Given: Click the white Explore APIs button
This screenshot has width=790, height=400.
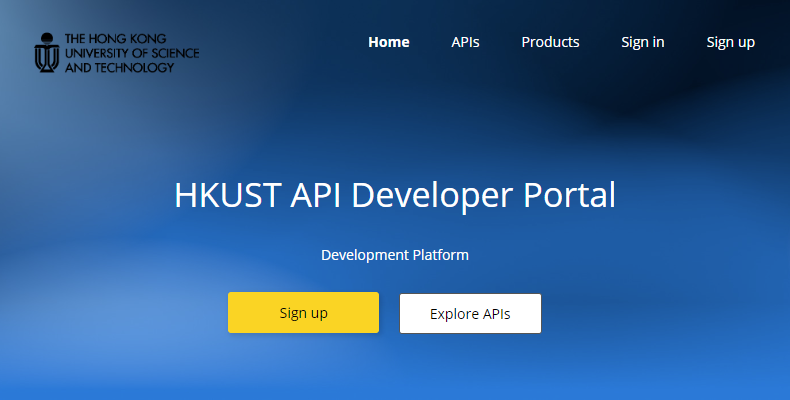Looking at the screenshot, I should [x=470, y=313].
